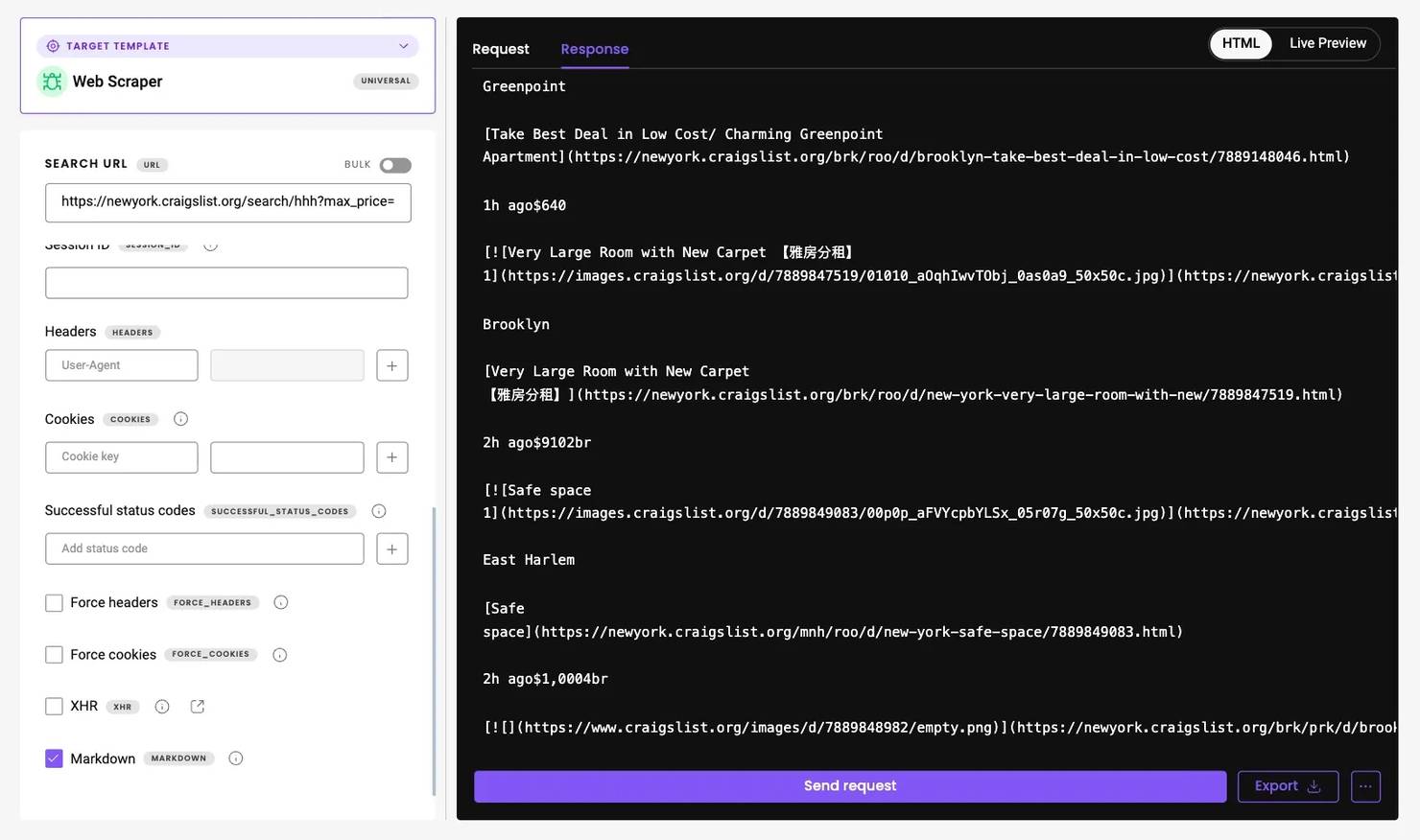Click the Force cookies info icon
The image size is (1420, 840).
click(280, 655)
